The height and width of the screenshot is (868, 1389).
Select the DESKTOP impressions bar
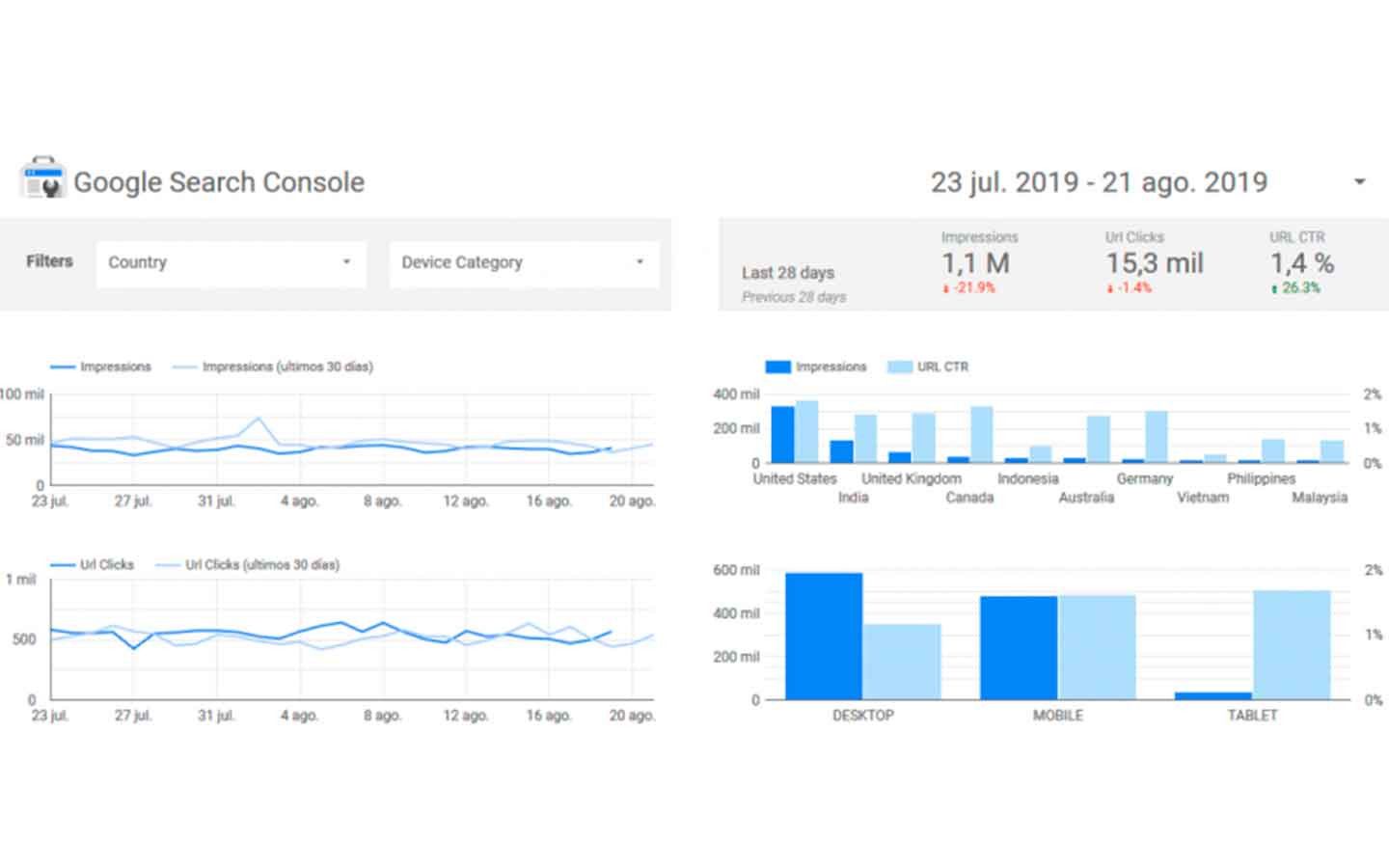[824, 637]
